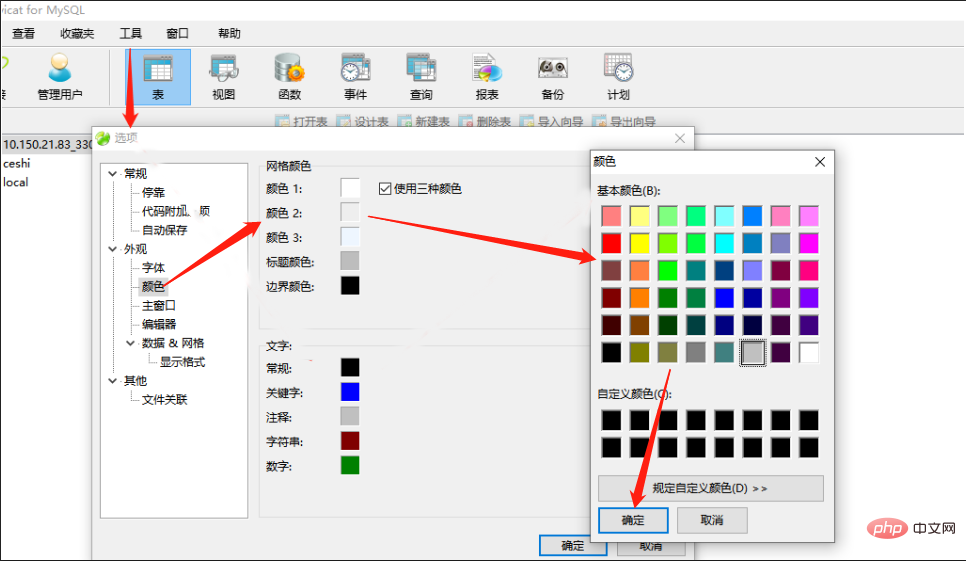Select 编辑器 in the options tree
This screenshot has width=966, height=561.
[x=159, y=324]
